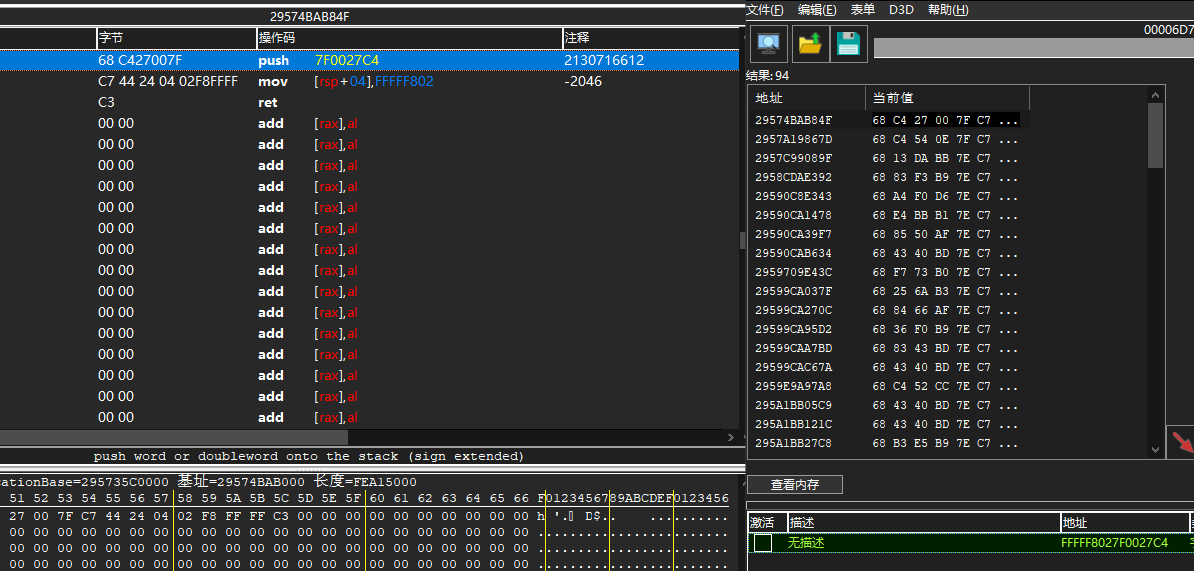Screen dimensions: 1194x571
Task: Open the process selector monitor icon
Action: click(x=768, y=44)
